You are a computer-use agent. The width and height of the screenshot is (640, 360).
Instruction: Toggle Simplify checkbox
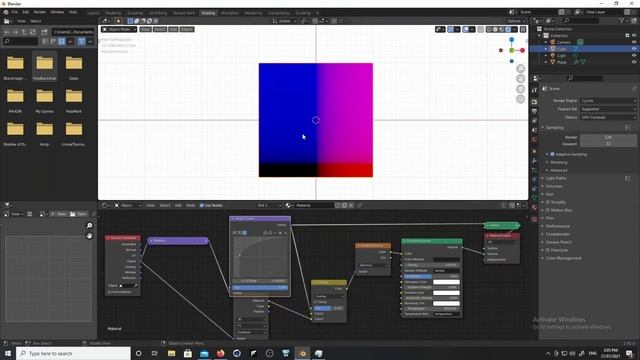[548, 202]
